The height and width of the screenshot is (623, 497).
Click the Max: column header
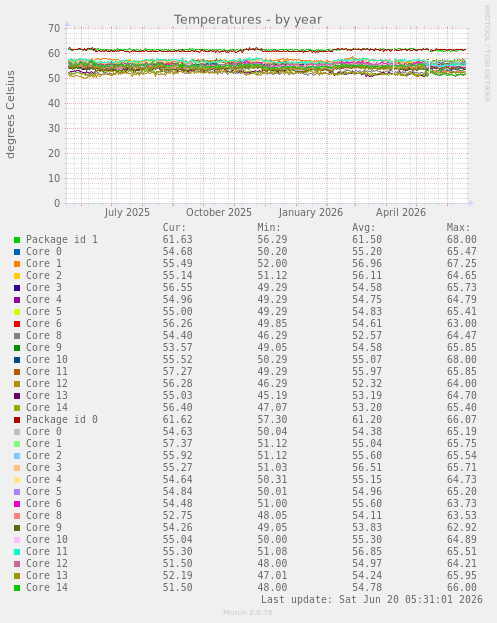[458, 228]
